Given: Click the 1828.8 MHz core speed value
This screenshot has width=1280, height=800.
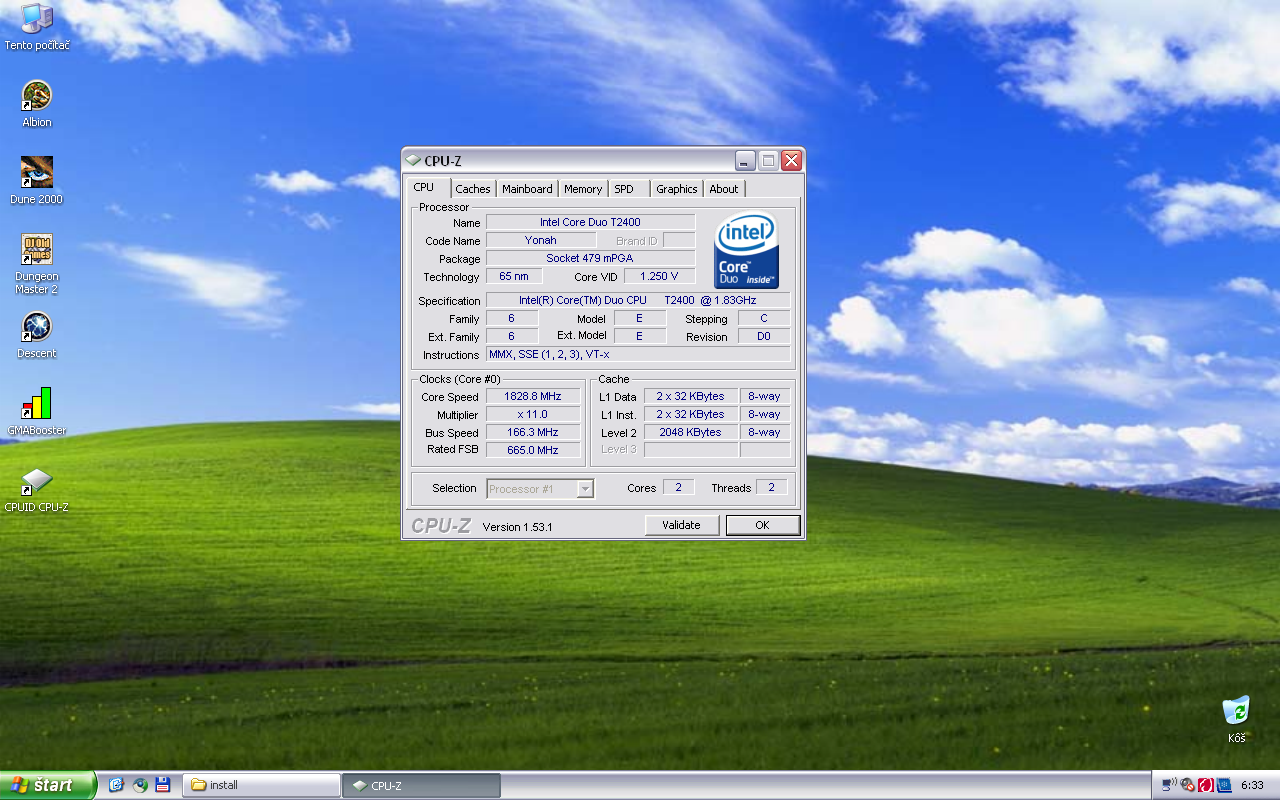Looking at the screenshot, I should [533, 396].
